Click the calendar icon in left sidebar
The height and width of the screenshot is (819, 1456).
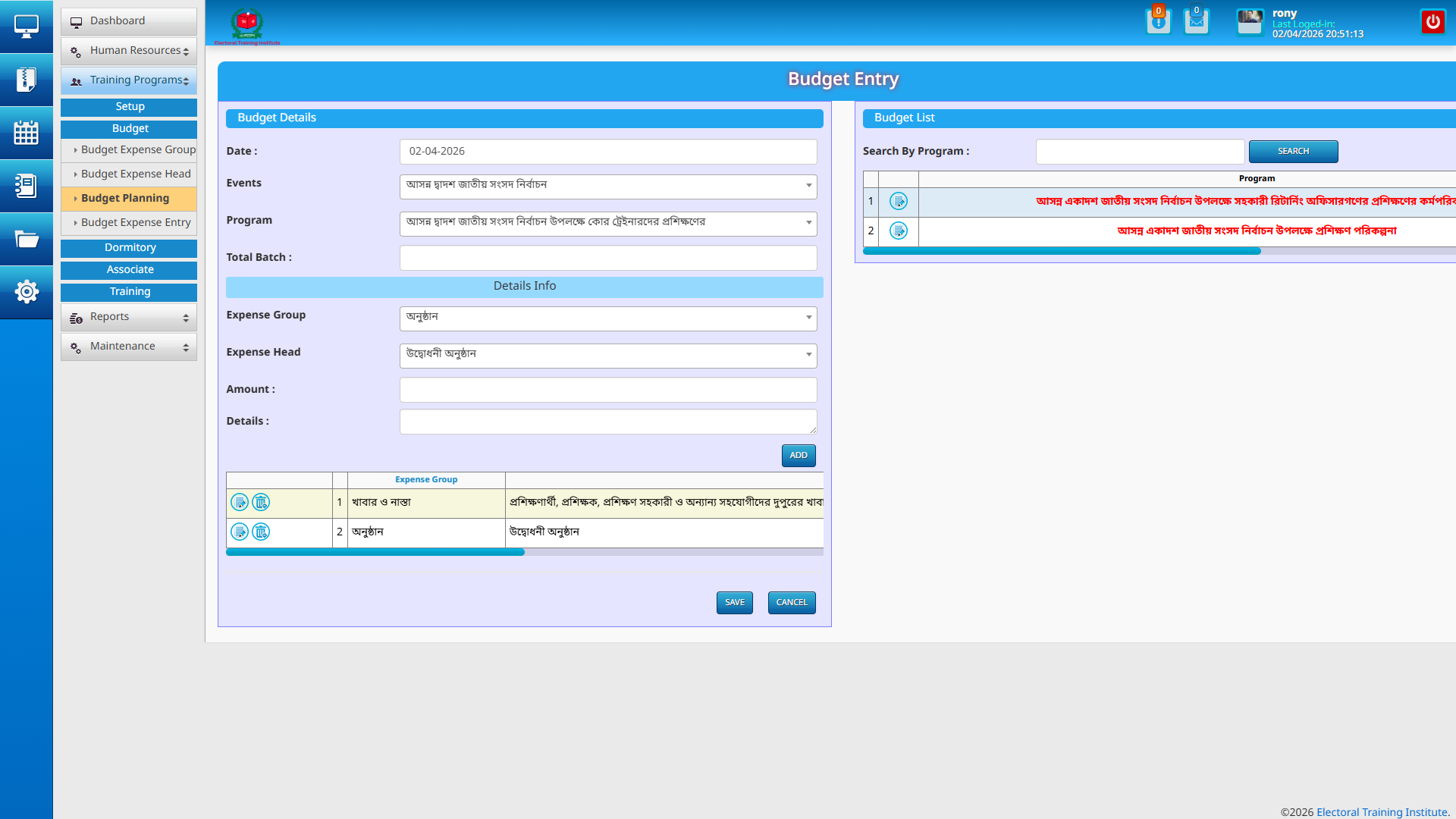pyautogui.click(x=27, y=133)
